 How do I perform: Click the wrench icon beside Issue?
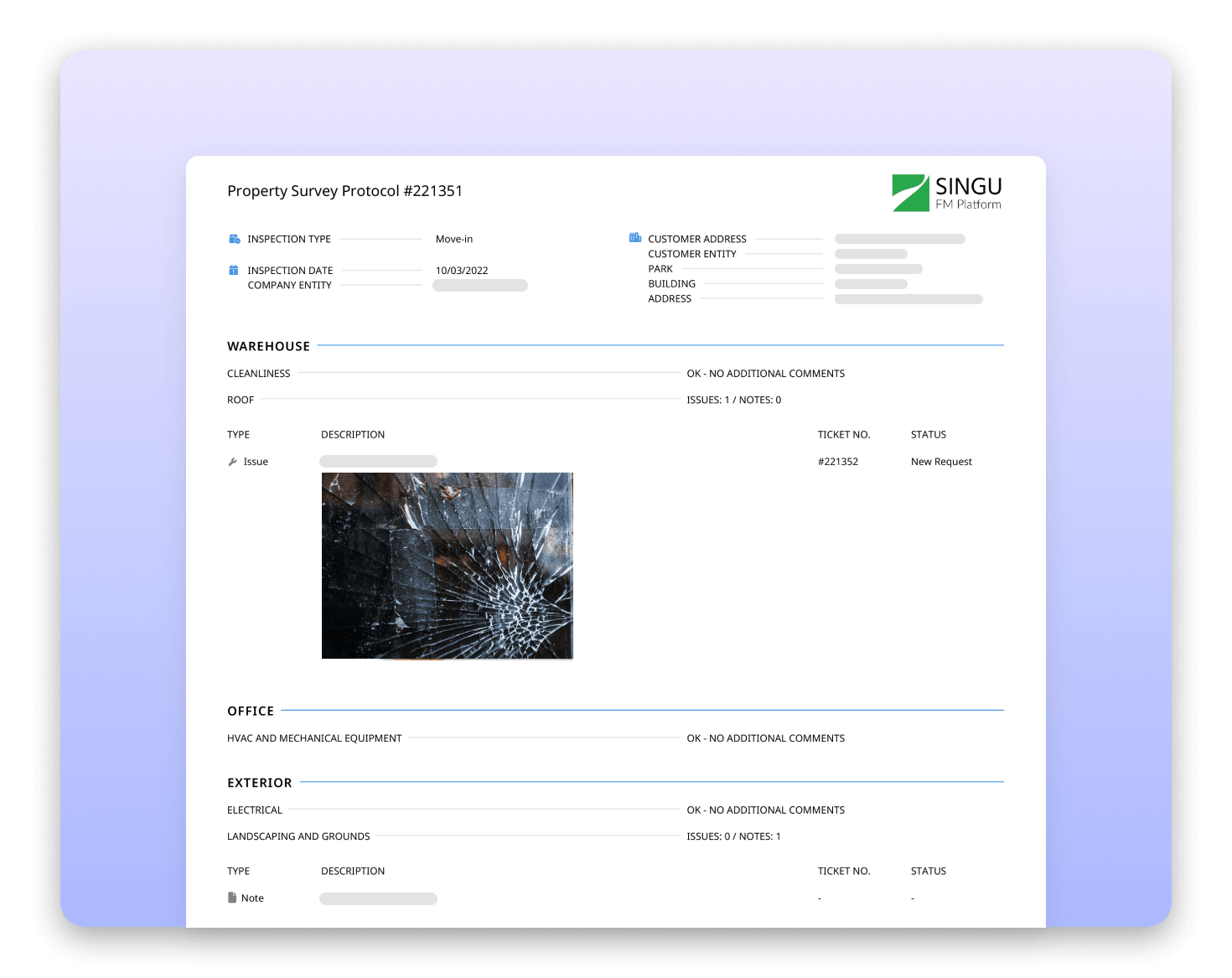coord(233,462)
